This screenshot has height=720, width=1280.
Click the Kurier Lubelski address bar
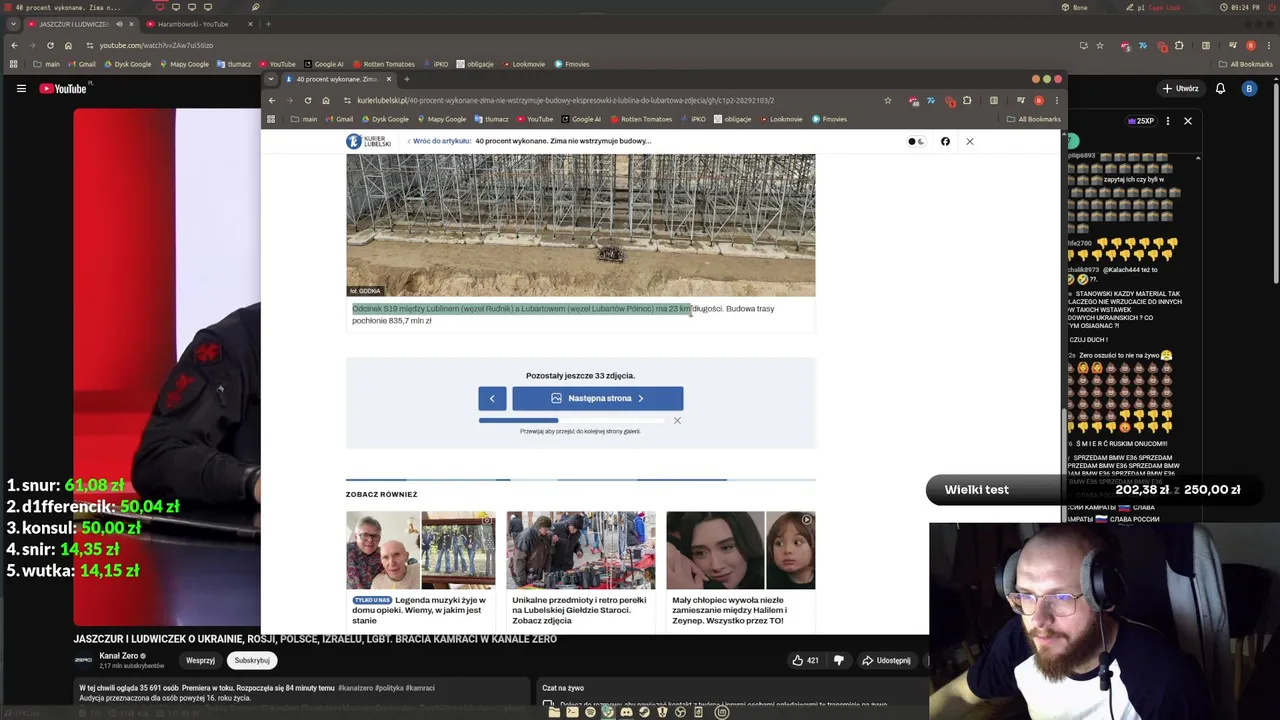(x=610, y=100)
